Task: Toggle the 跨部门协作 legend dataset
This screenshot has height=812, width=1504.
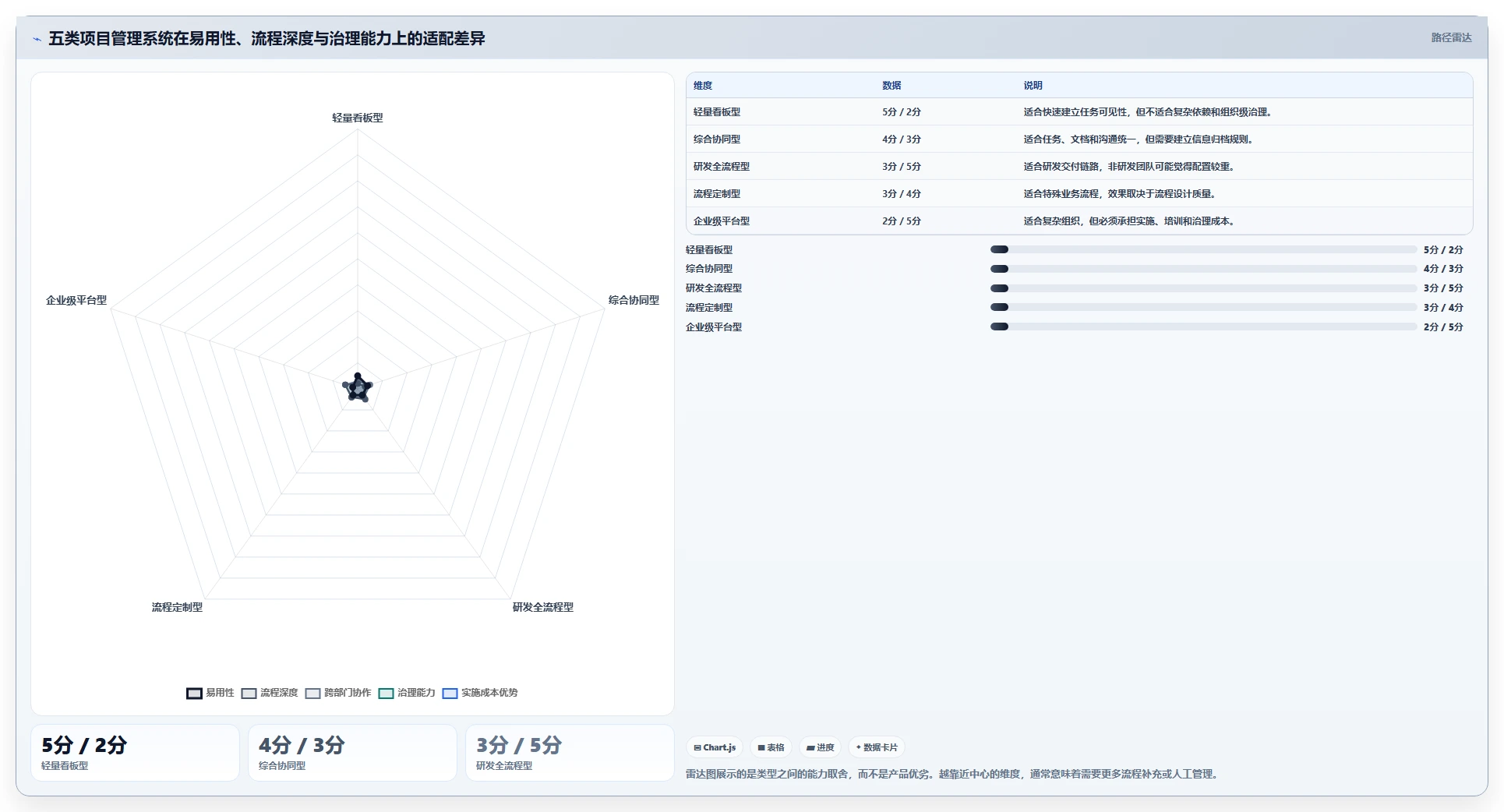Action: 338,693
